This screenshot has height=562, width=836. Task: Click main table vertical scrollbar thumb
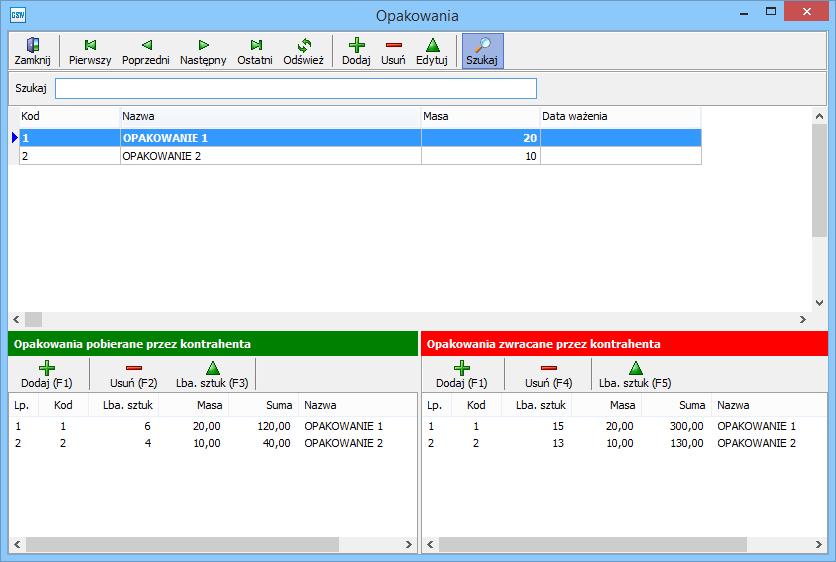(x=819, y=180)
